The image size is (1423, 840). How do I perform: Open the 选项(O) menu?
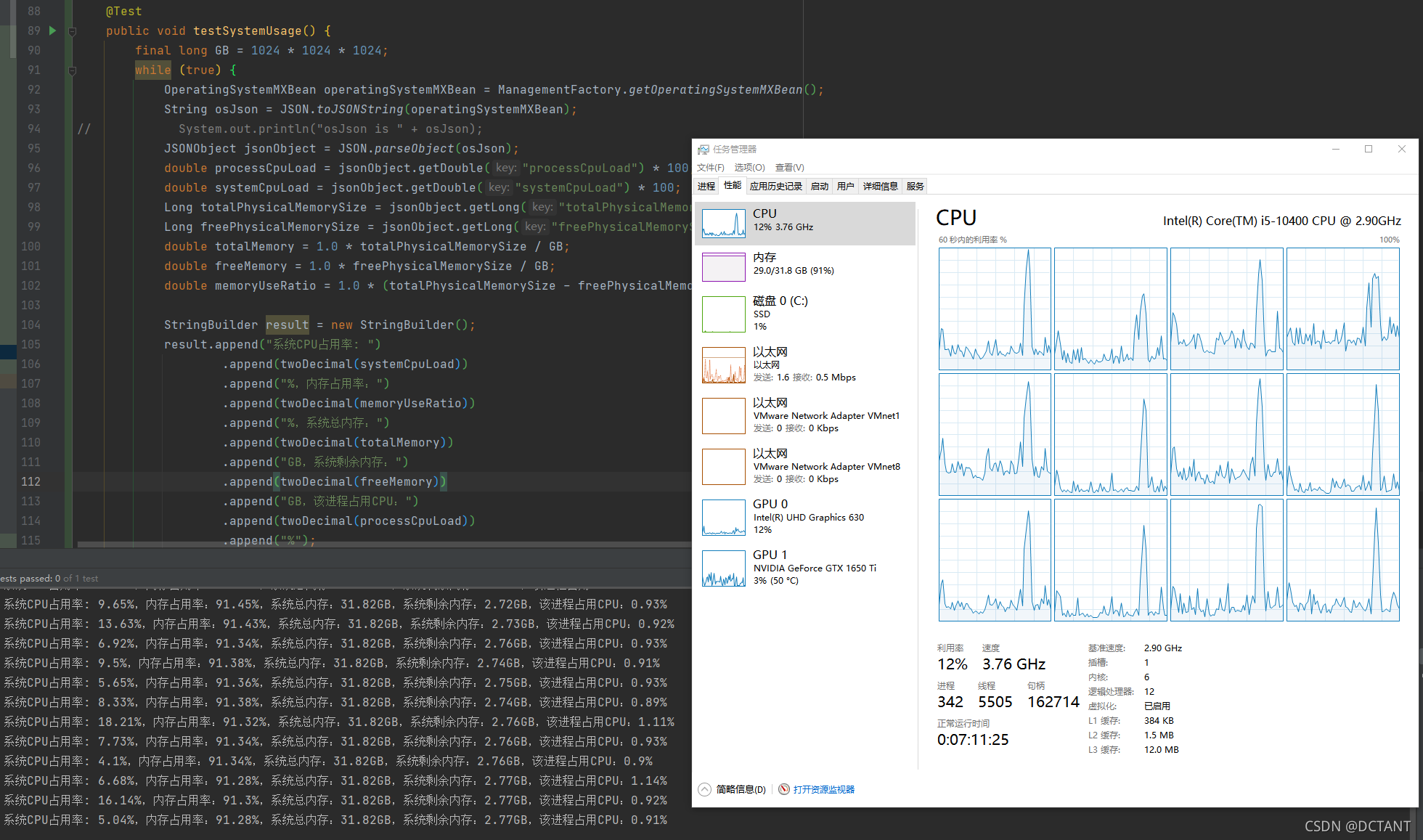(x=749, y=168)
